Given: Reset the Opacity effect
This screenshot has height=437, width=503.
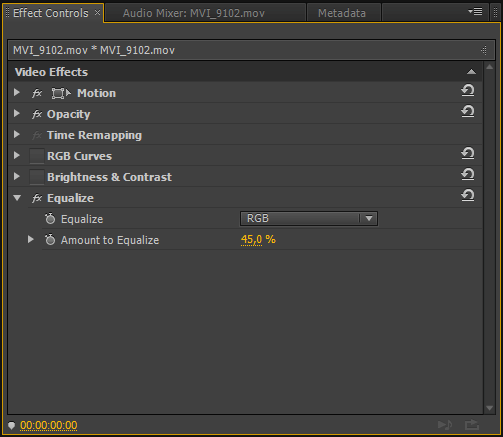Looking at the screenshot, I should 468,111.
